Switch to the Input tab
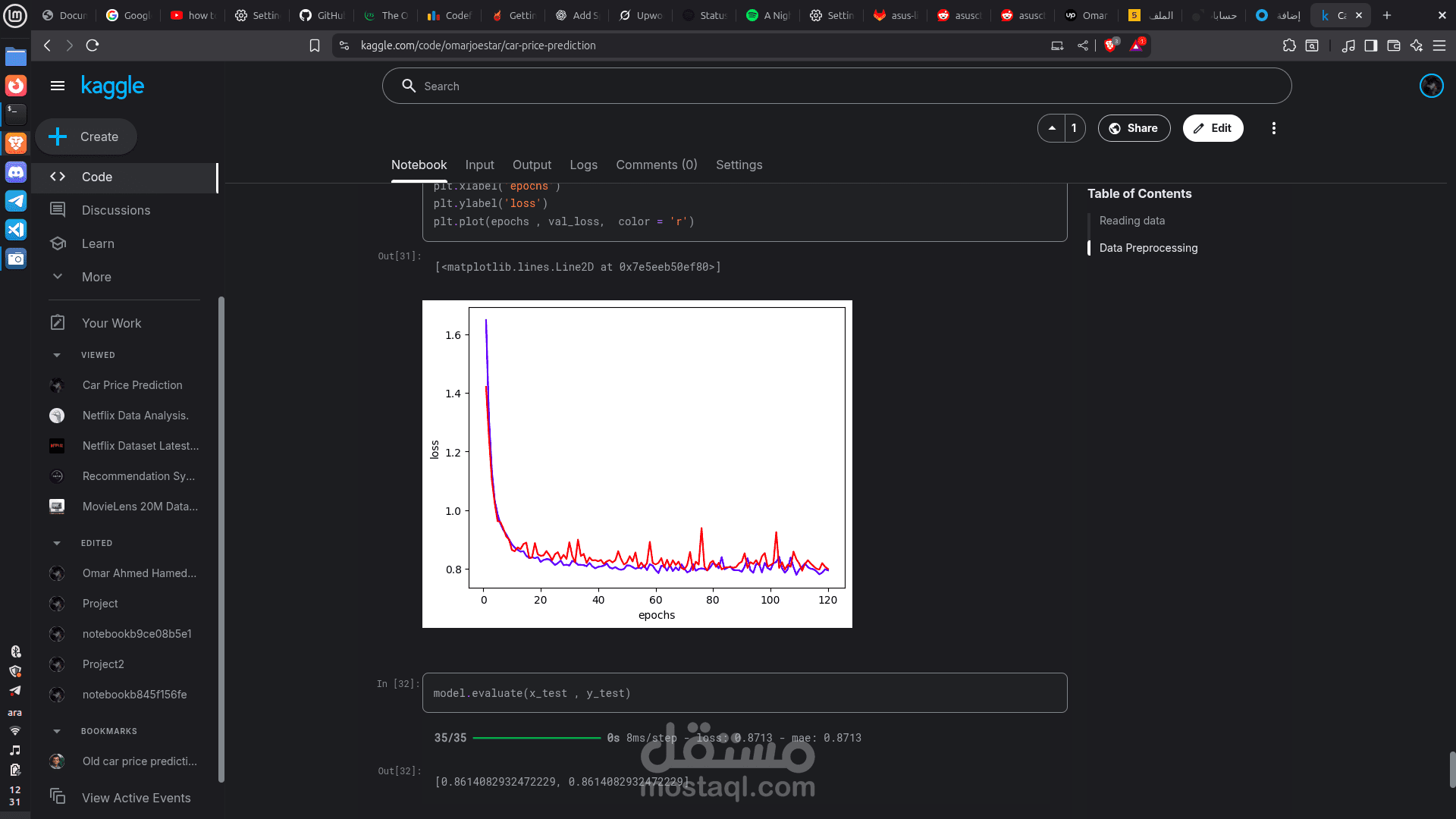 click(479, 165)
